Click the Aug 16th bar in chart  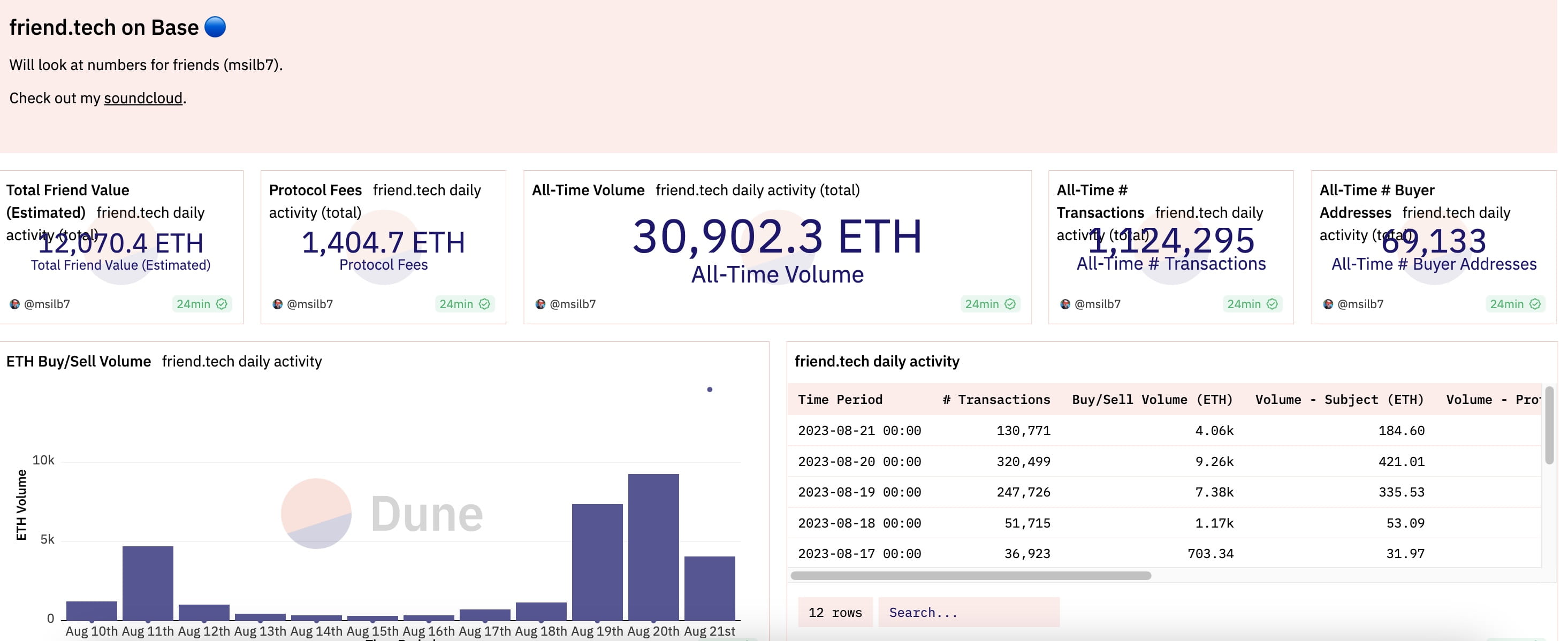pyautogui.click(x=429, y=617)
